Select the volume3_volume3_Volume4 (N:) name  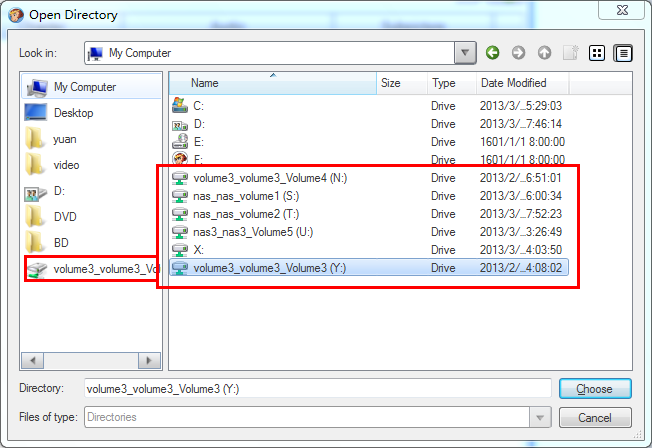coord(270,178)
